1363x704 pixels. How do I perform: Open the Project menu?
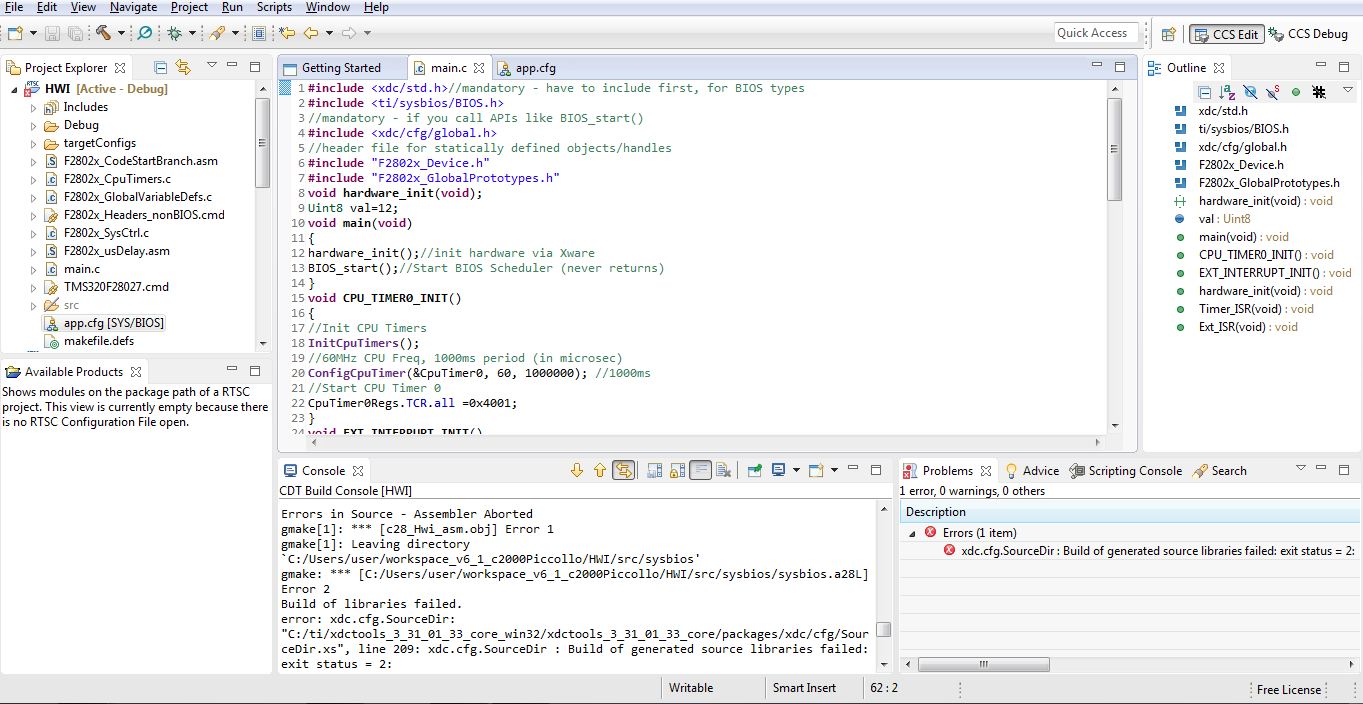[x=189, y=7]
